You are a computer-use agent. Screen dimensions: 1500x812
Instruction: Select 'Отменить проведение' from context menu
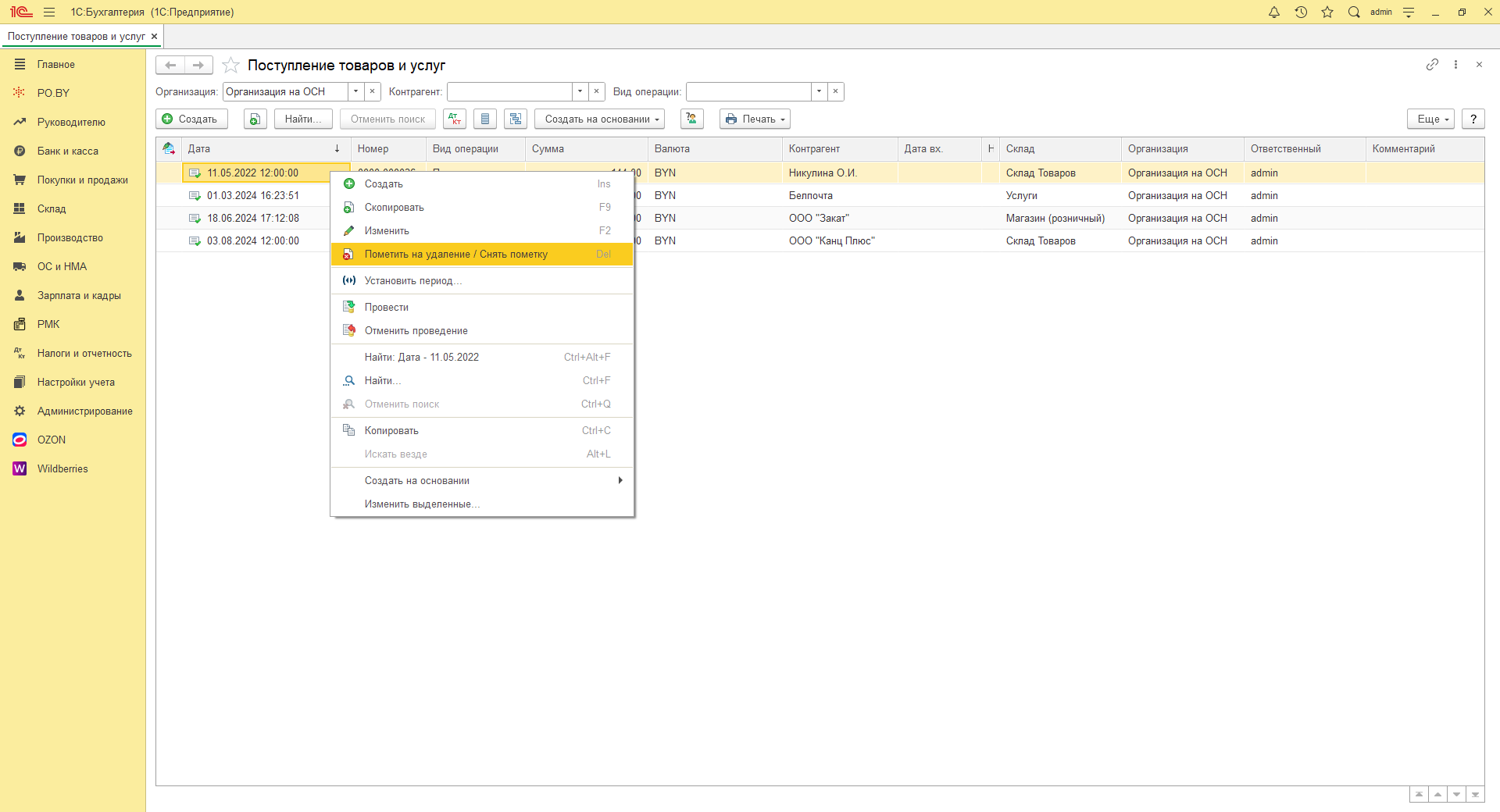pyautogui.click(x=416, y=331)
